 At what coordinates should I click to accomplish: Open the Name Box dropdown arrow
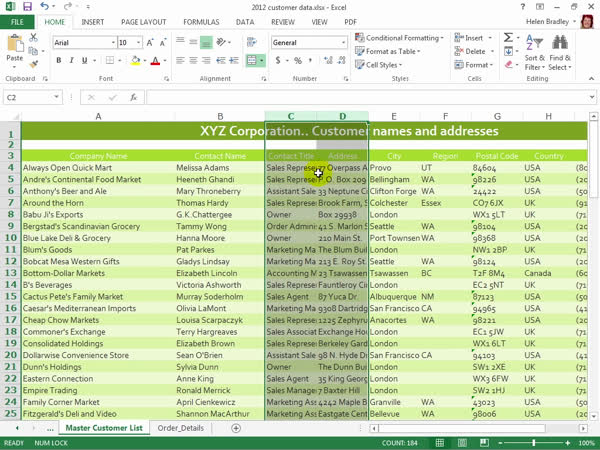56,97
